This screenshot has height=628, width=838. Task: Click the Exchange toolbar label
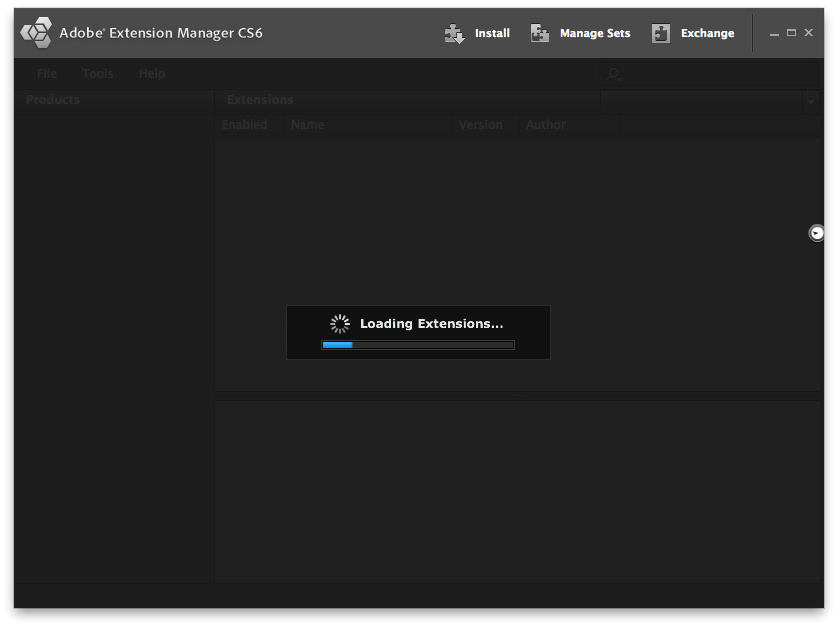point(707,33)
